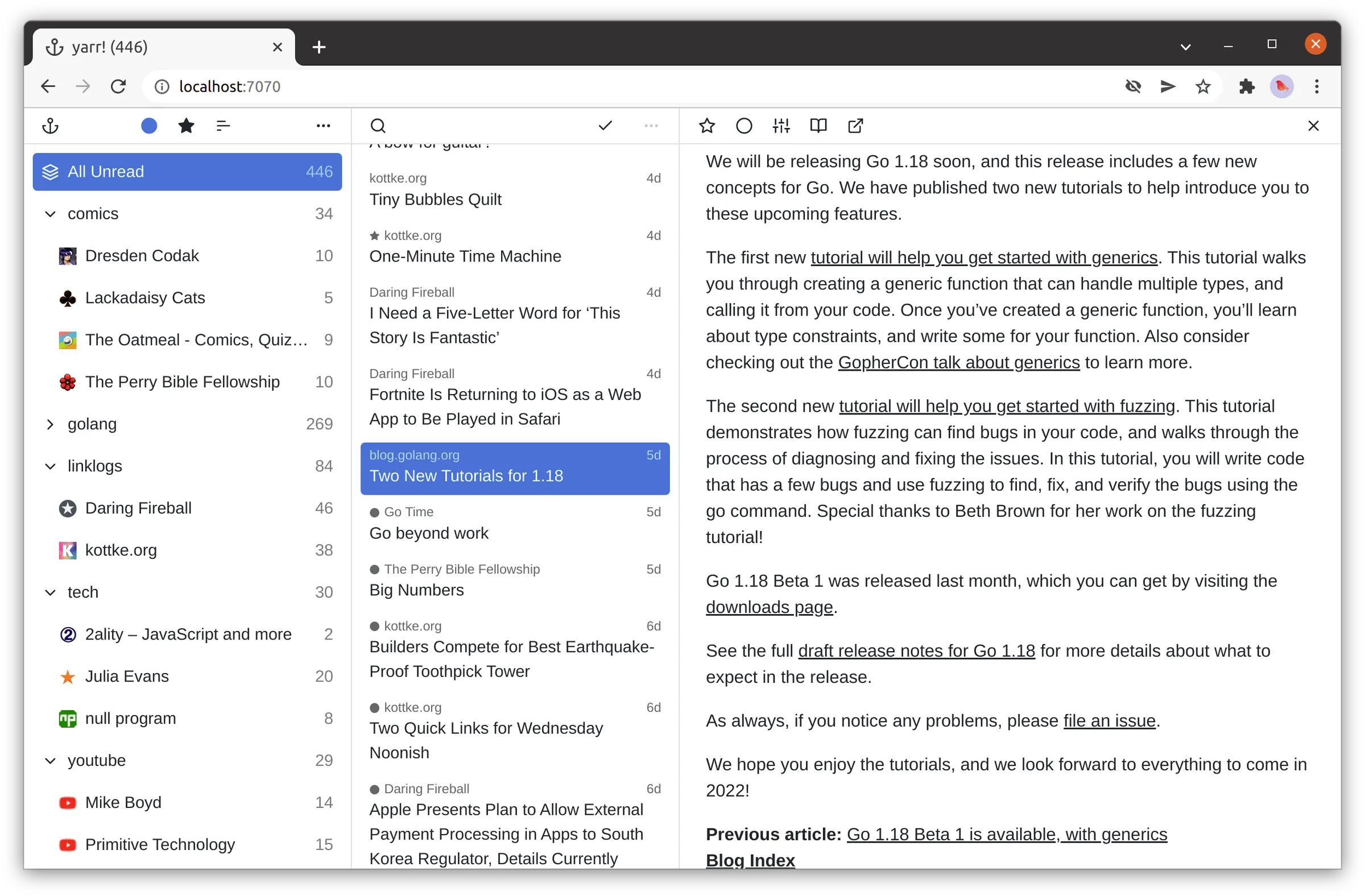Toggle read status with the circle icon
1365x896 pixels.
[x=744, y=126]
